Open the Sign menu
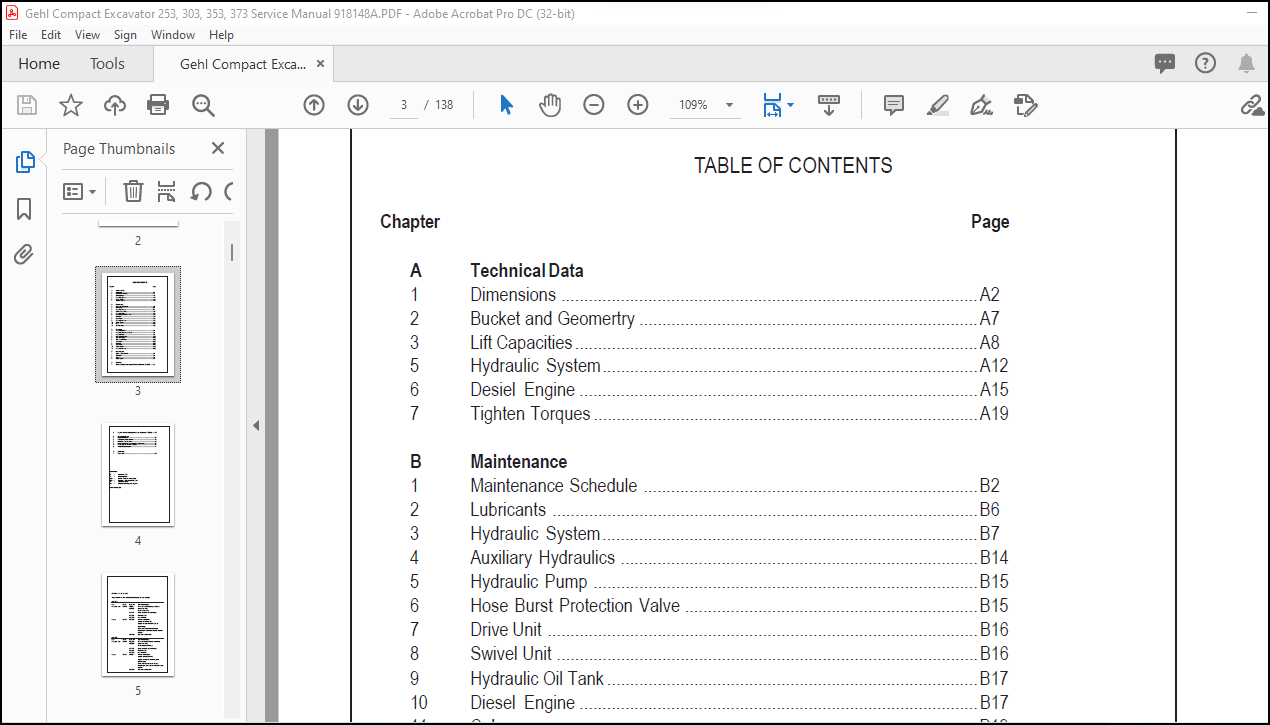 coord(125,34)
